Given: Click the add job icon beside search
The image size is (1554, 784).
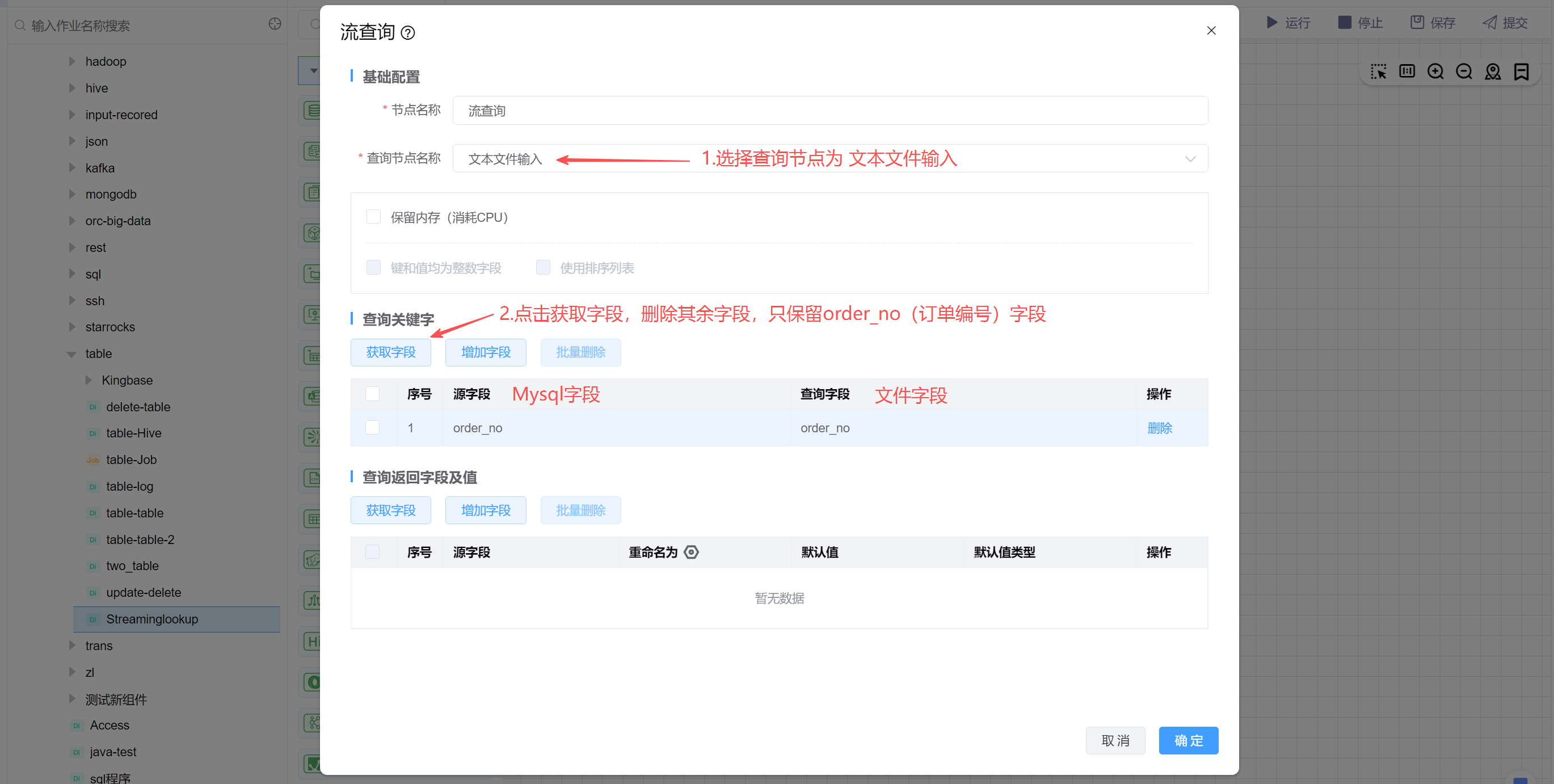Looking at the screenshot, I should coord(275,24).
